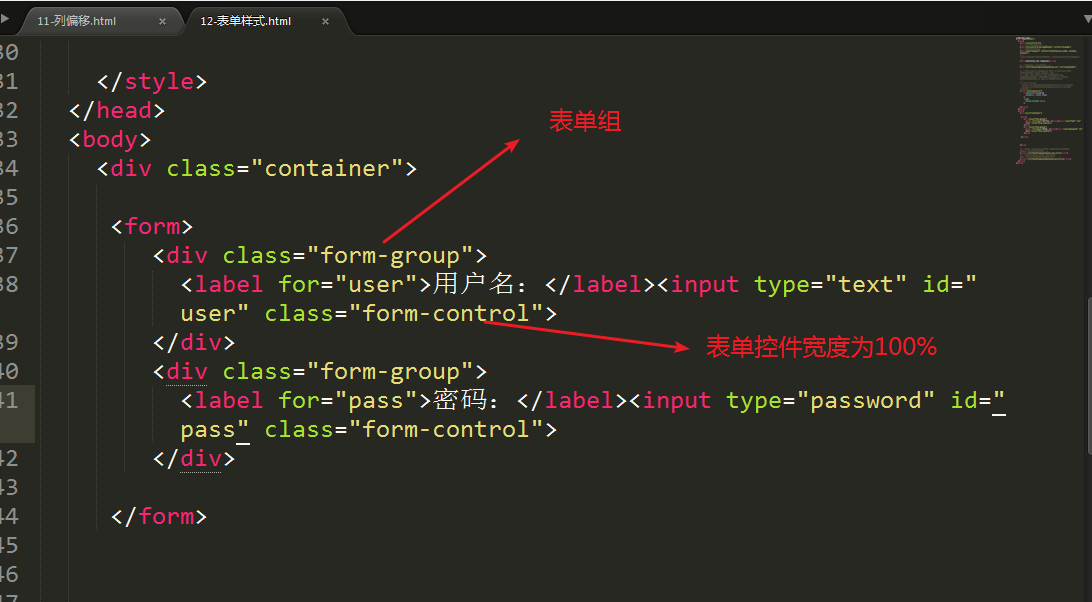The height and width of the screenshot is (602, 1092).
Task: Click the red 表单组 annotation
Action: [x=585, y=121]
